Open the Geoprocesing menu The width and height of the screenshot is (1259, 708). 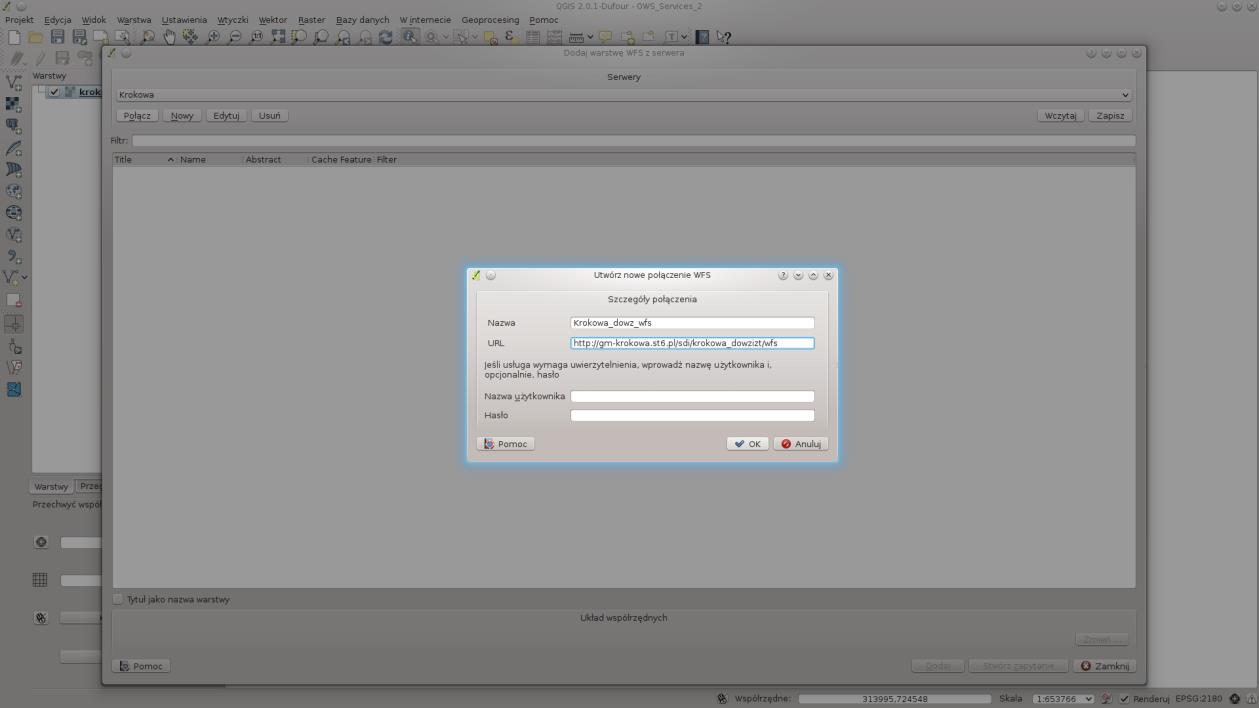tap(490, 19)
